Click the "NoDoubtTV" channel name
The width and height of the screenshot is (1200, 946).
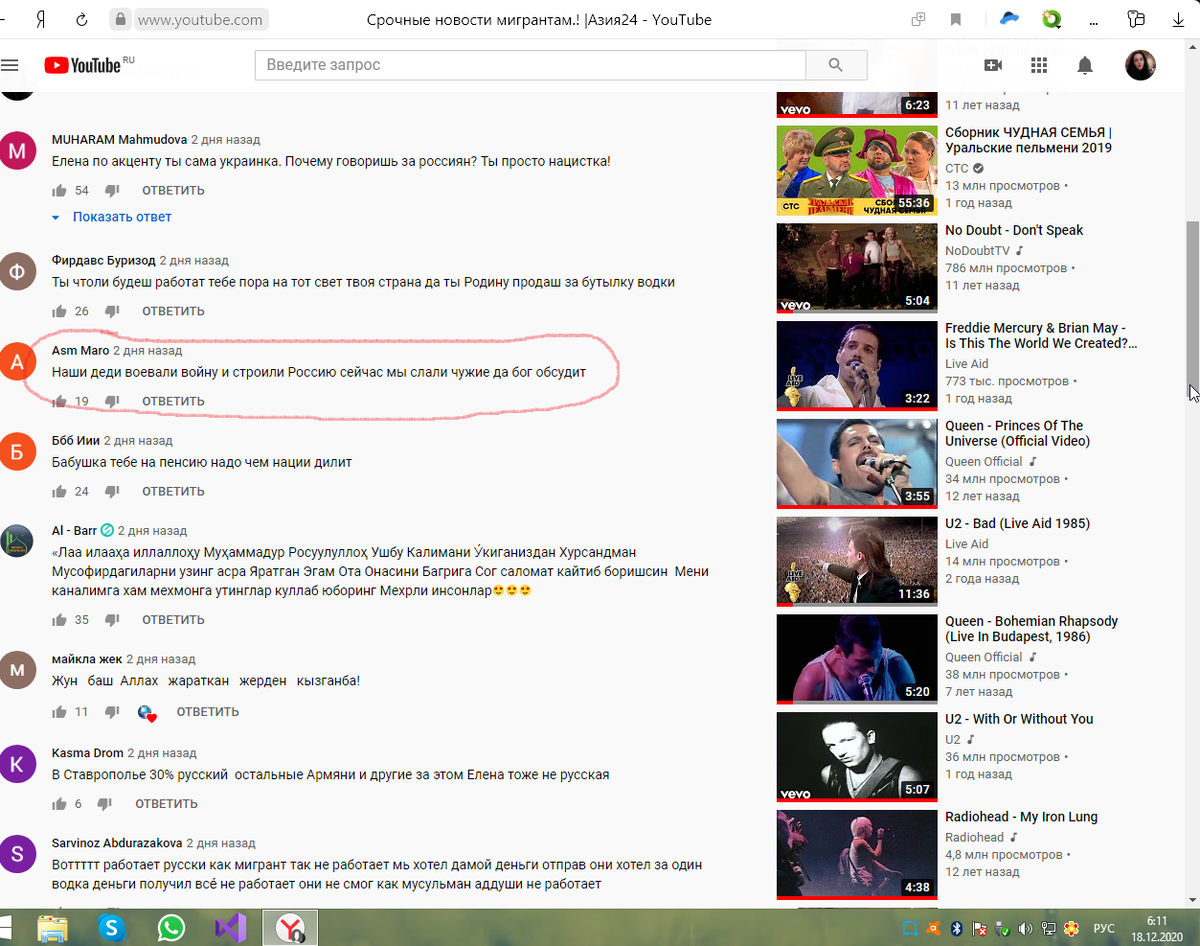coord(978,251)
